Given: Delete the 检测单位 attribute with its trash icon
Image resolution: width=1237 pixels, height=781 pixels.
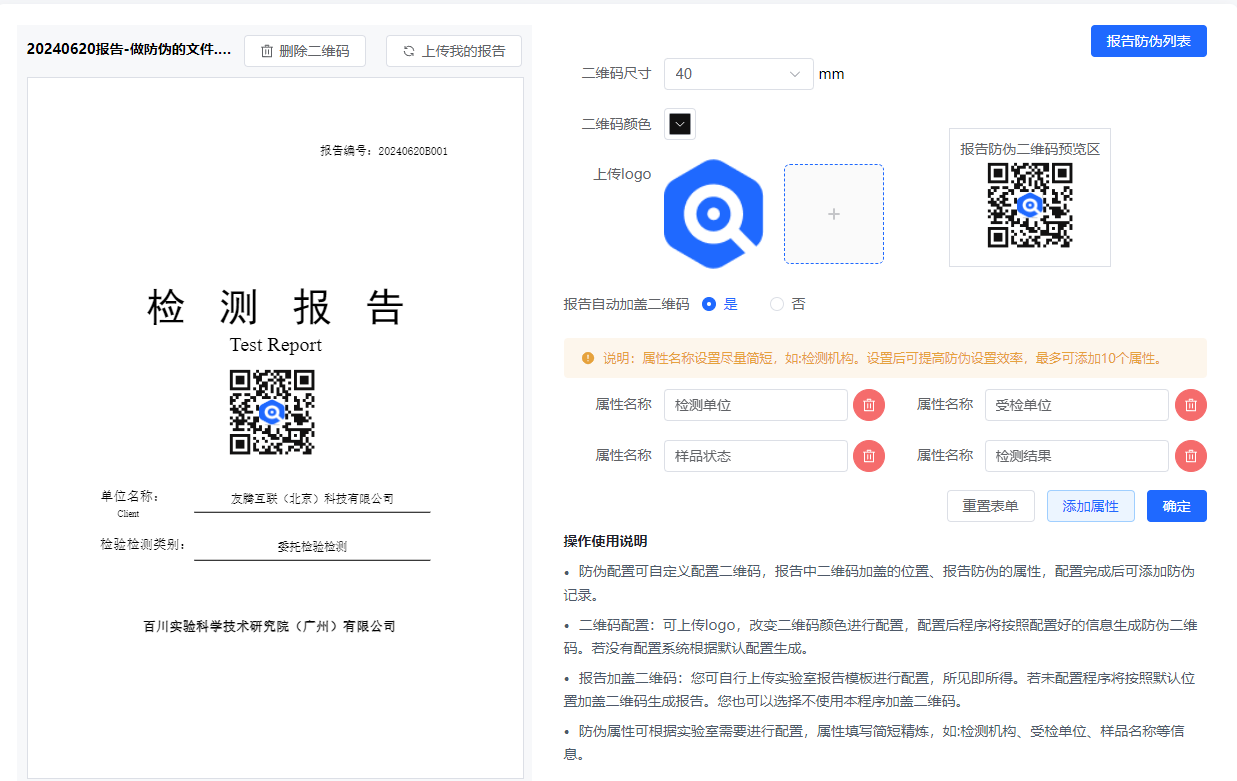Looking at the screenshot, I should coord(869,405).
